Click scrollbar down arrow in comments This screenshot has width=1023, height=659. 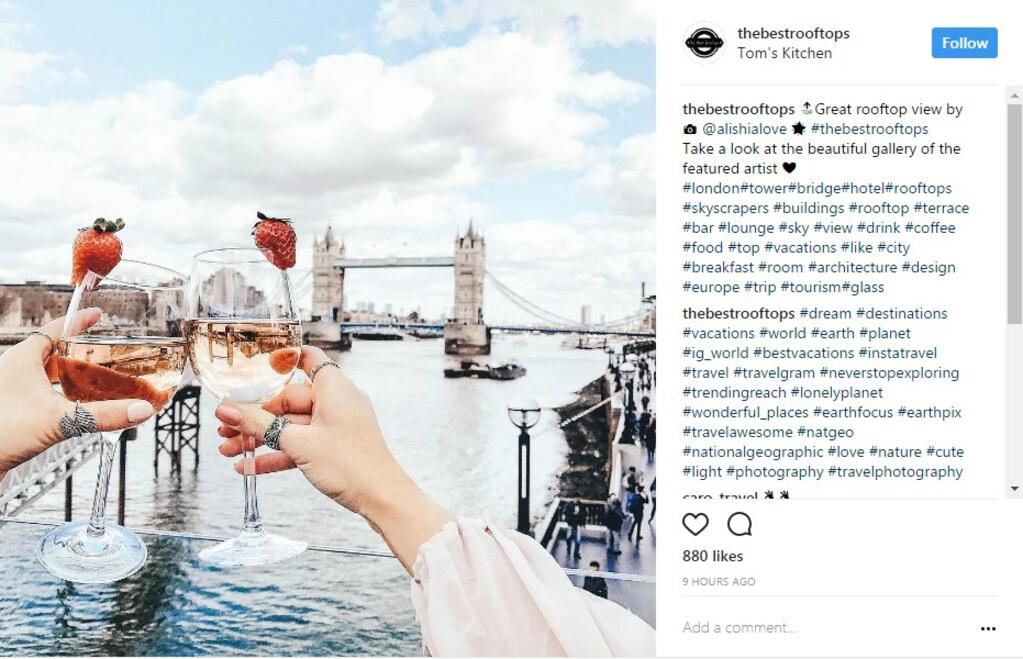pos(1015,489)
